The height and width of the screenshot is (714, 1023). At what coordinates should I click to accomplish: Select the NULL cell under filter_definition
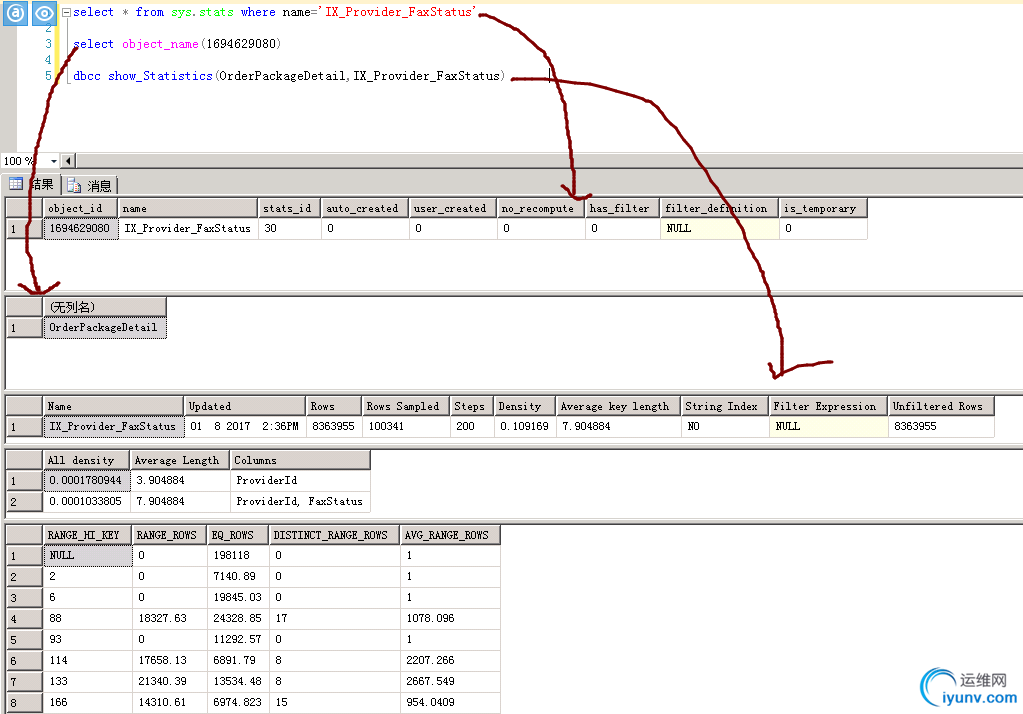(719, 228)
